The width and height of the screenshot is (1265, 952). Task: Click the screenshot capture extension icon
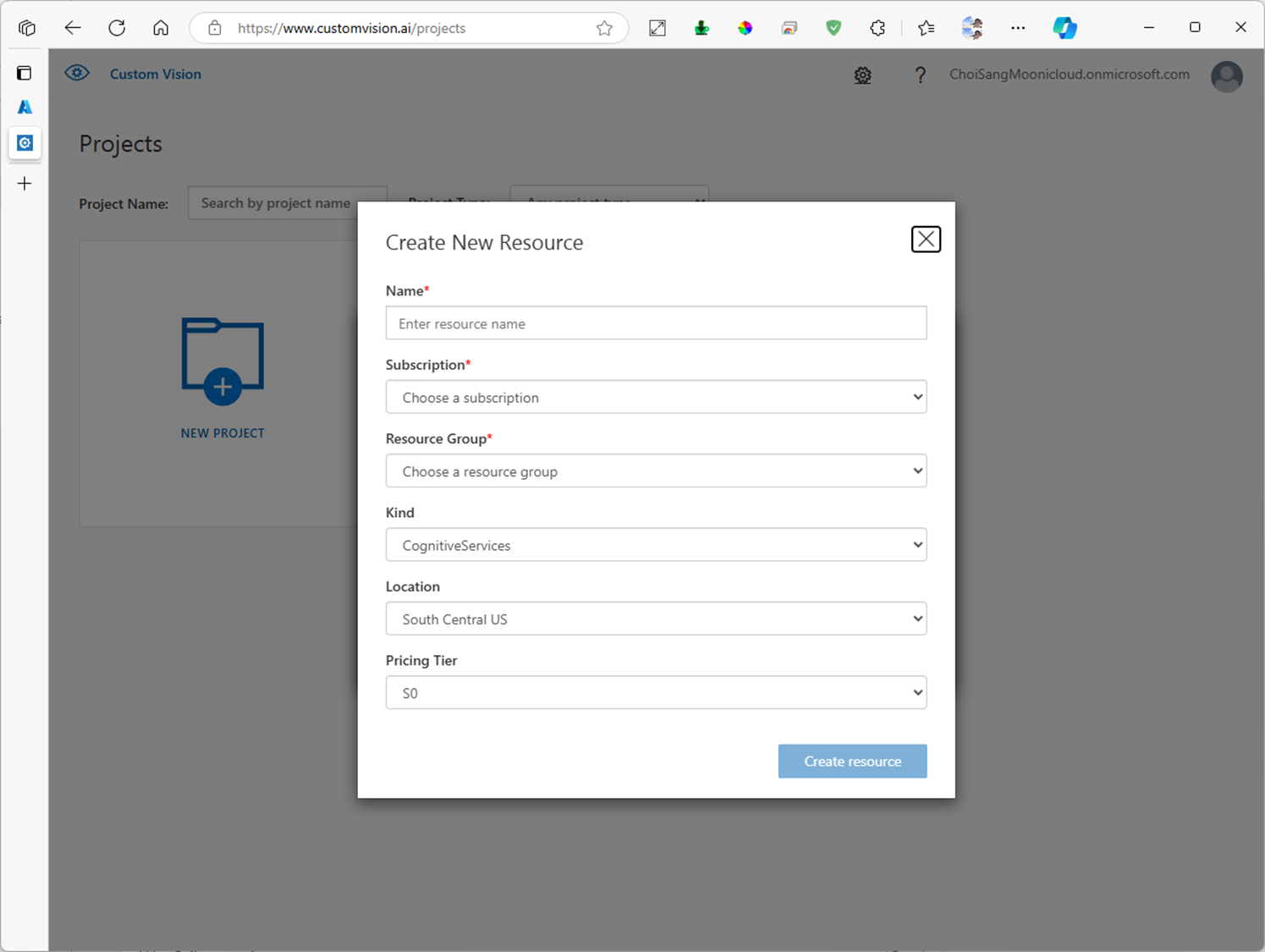click(x=657, y=28)
